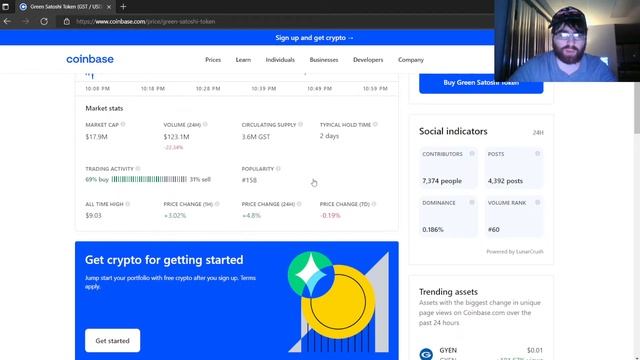Click the Terms apply link

point(171,282)
